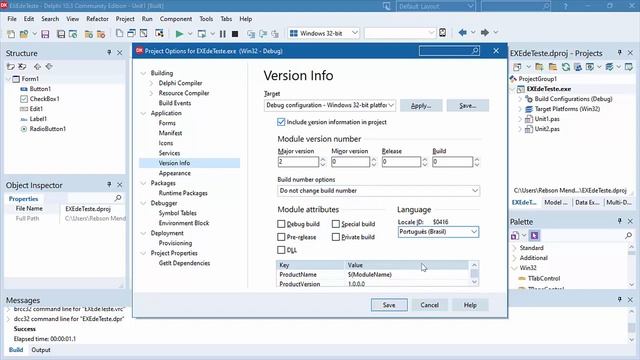
Task: Click the Pause icon in the toolbar
Action: click(222, 33)
